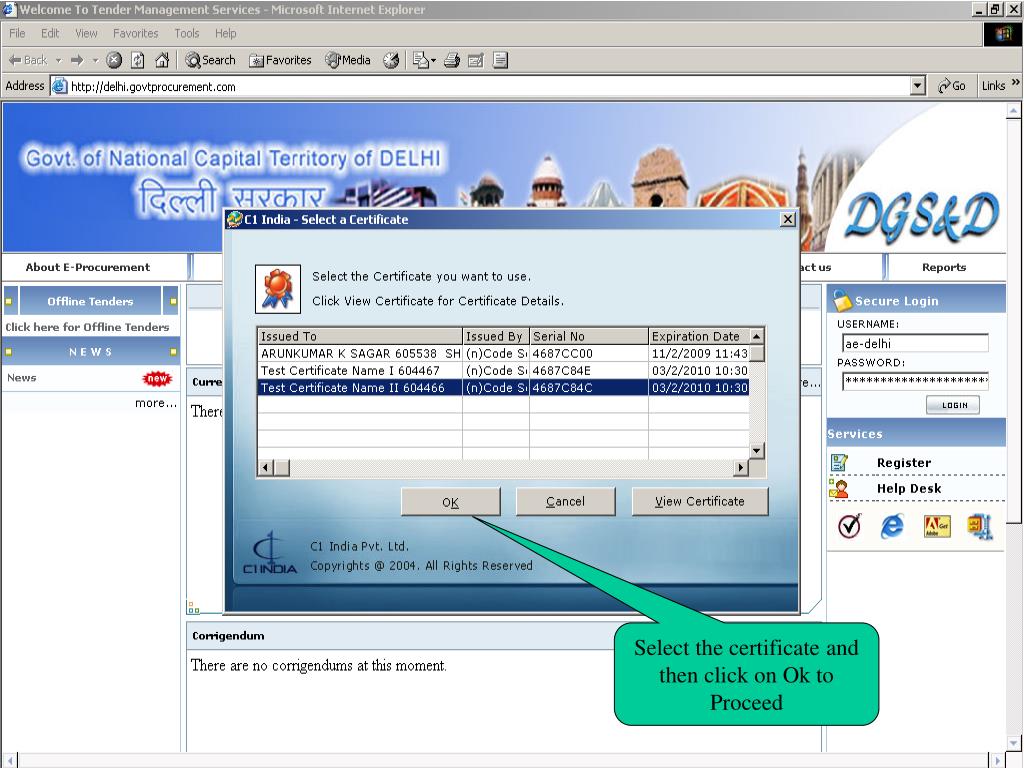Open the File menu
Image resolution: width=1024 pixels, height=768 pixels.
click(17, 33)
